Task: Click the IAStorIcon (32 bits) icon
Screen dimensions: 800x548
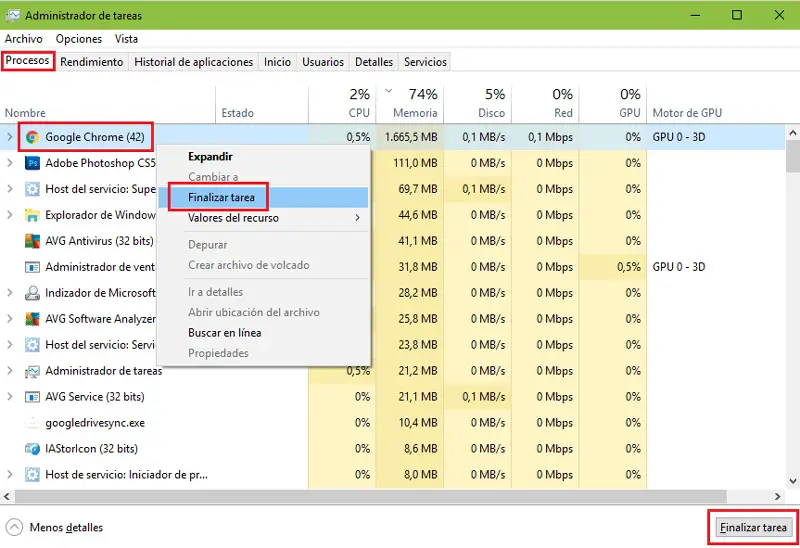Action: [x=32, y=449]
